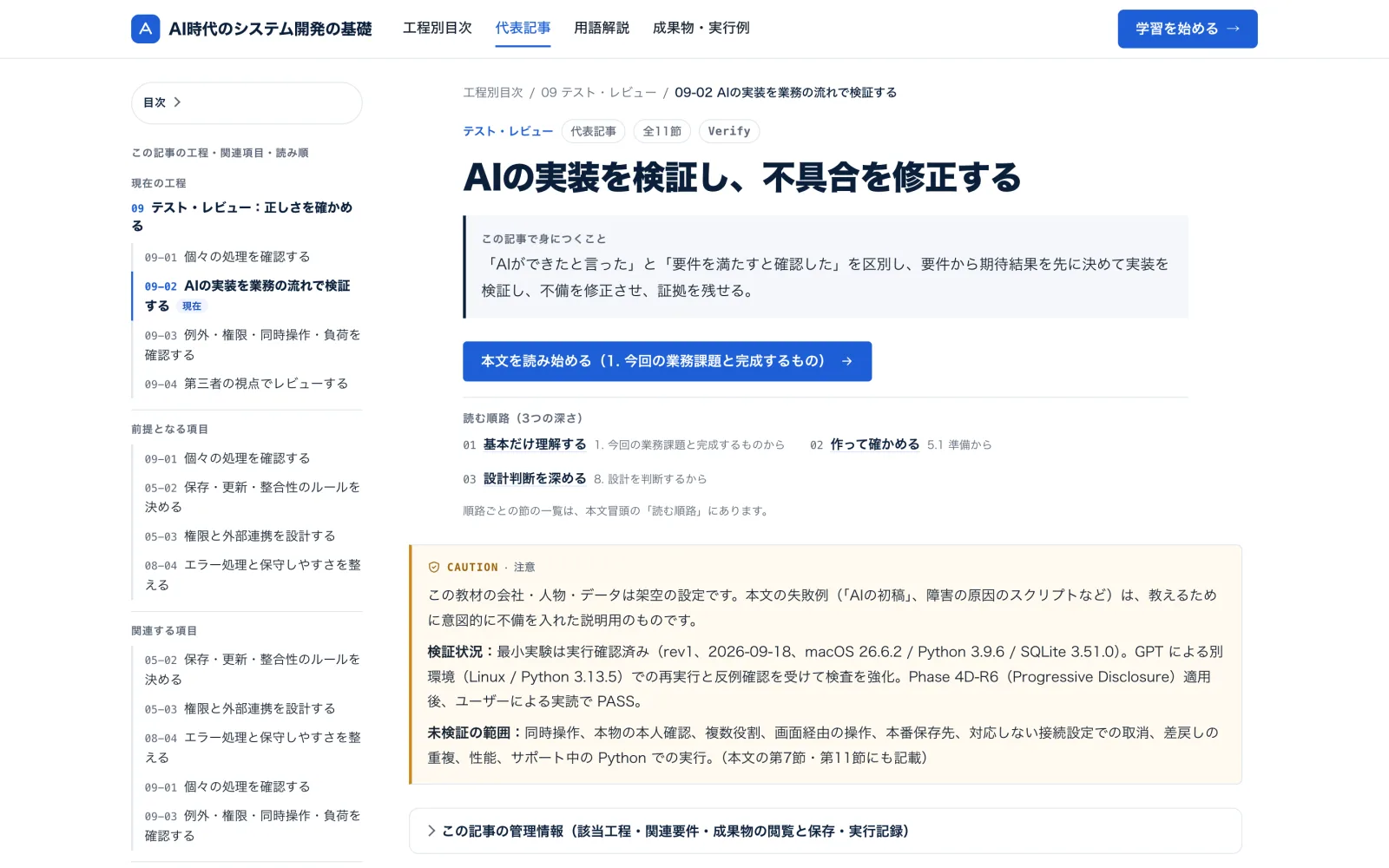Click the 未検証の範囲： label in caution box

[476, 733]
